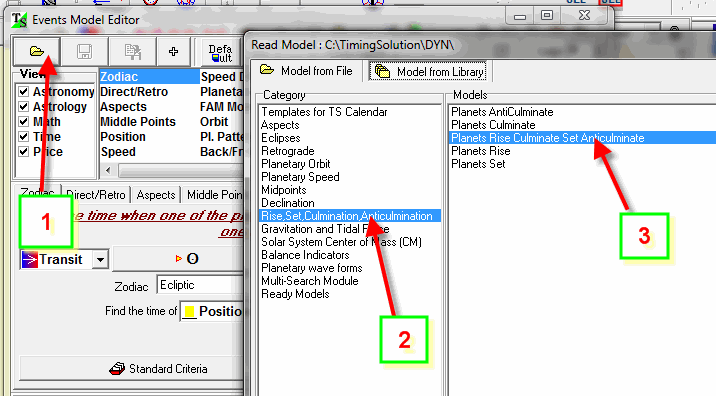Screen dimensions: 716x396
Task: Click the Default toolbar button
Action: (x=220, y=53)
